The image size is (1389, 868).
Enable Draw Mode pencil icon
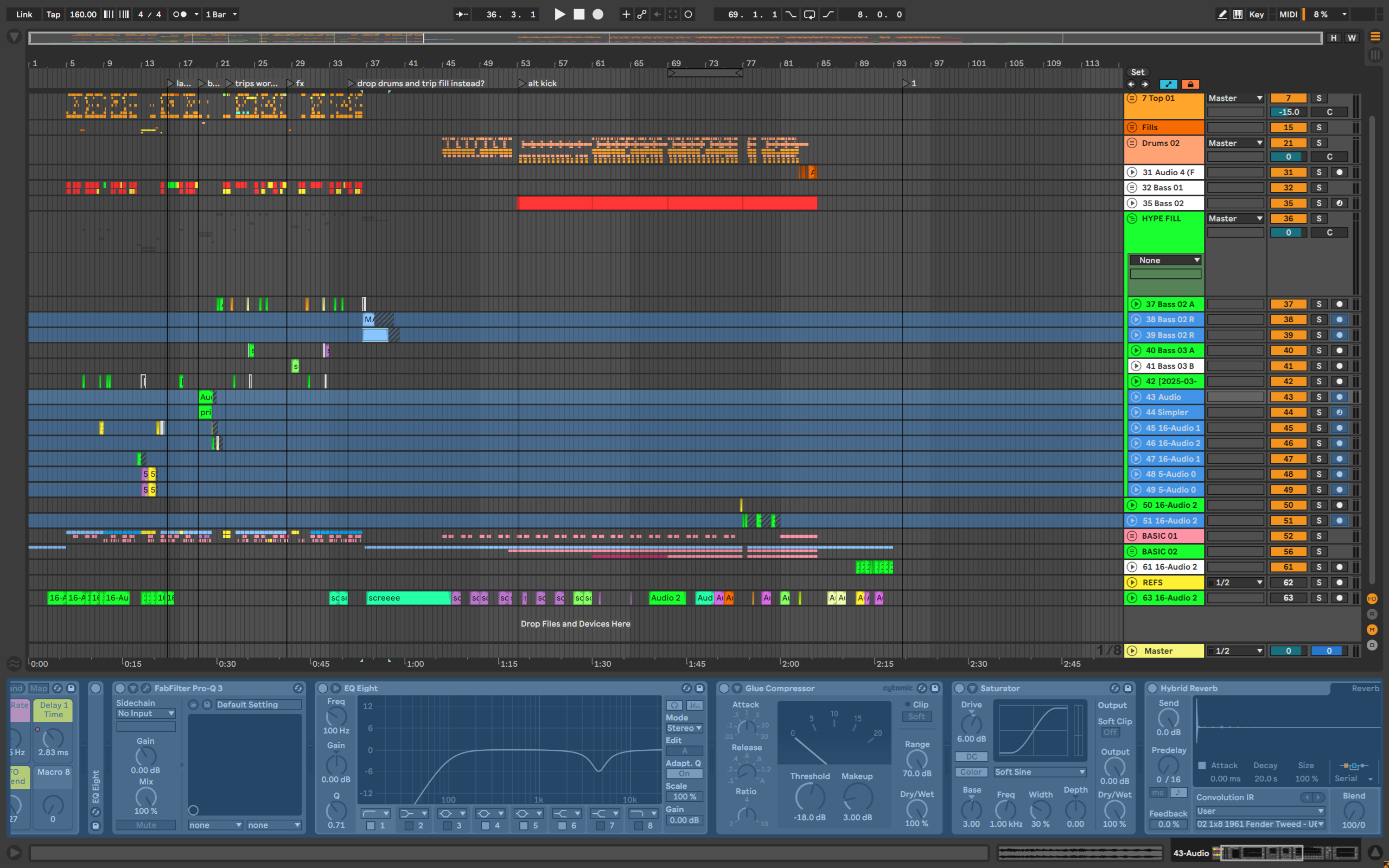(x=1222, y=14)
